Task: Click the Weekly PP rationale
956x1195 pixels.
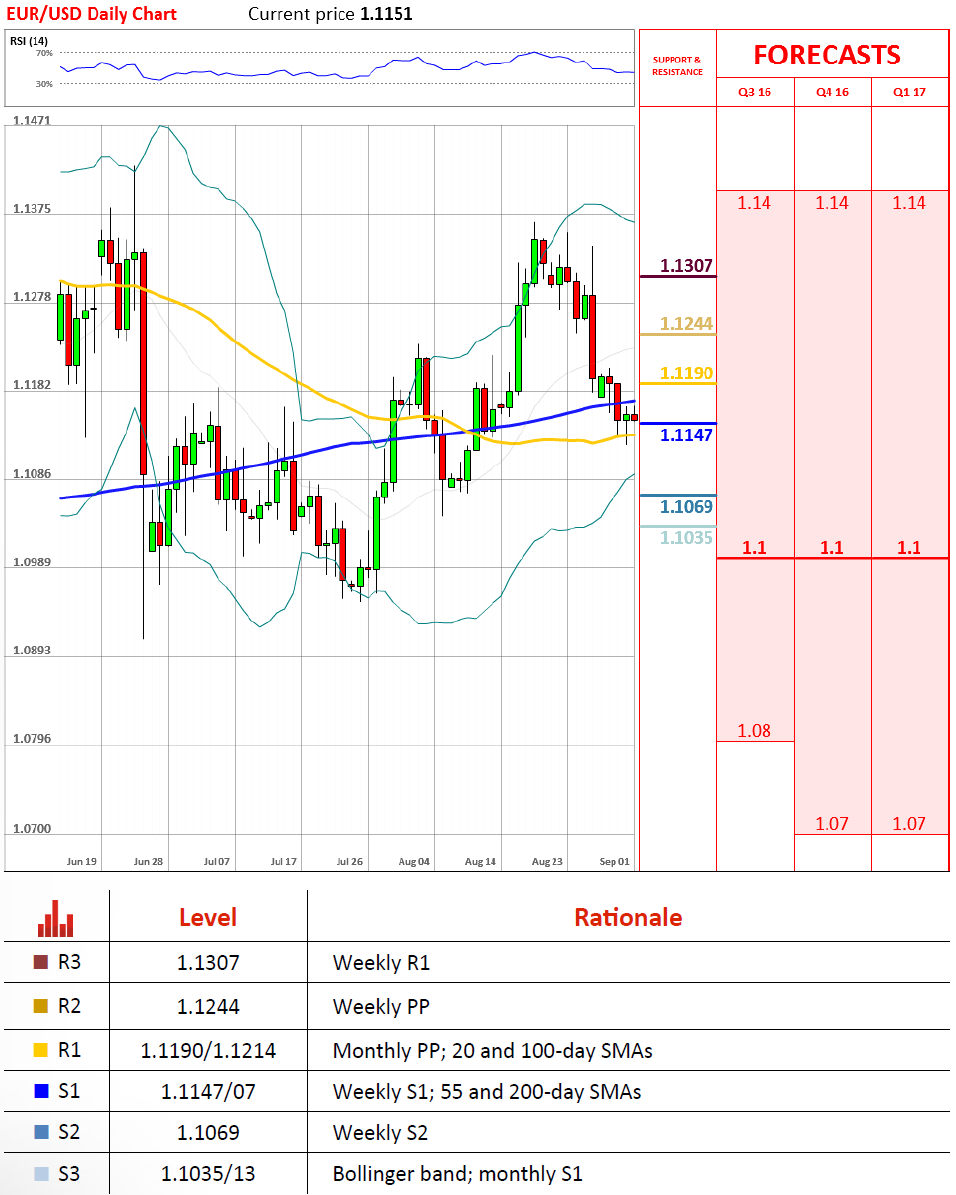Action: tap(381, 1007)
